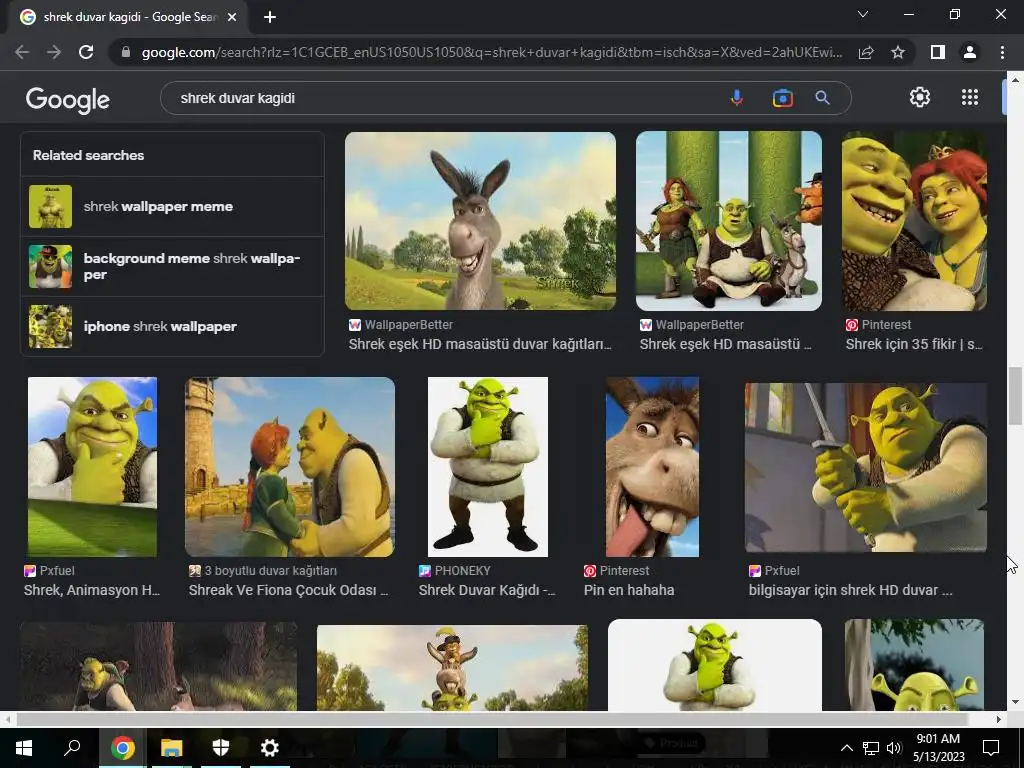Open Shrek holding sword thumbnail
This screenshot has width=1024, height=768.
[865, 467]
